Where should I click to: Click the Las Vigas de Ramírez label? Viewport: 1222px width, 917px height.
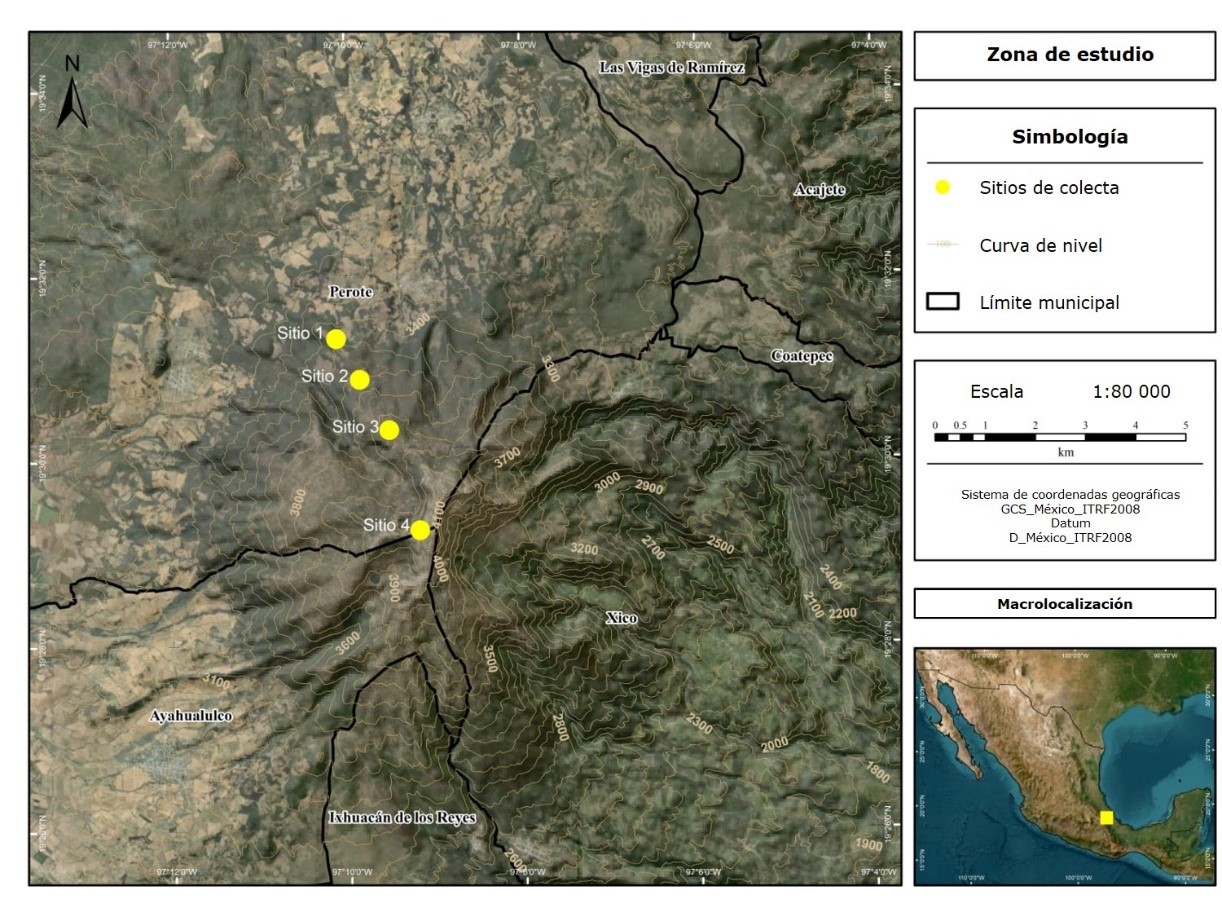(672, 67)
